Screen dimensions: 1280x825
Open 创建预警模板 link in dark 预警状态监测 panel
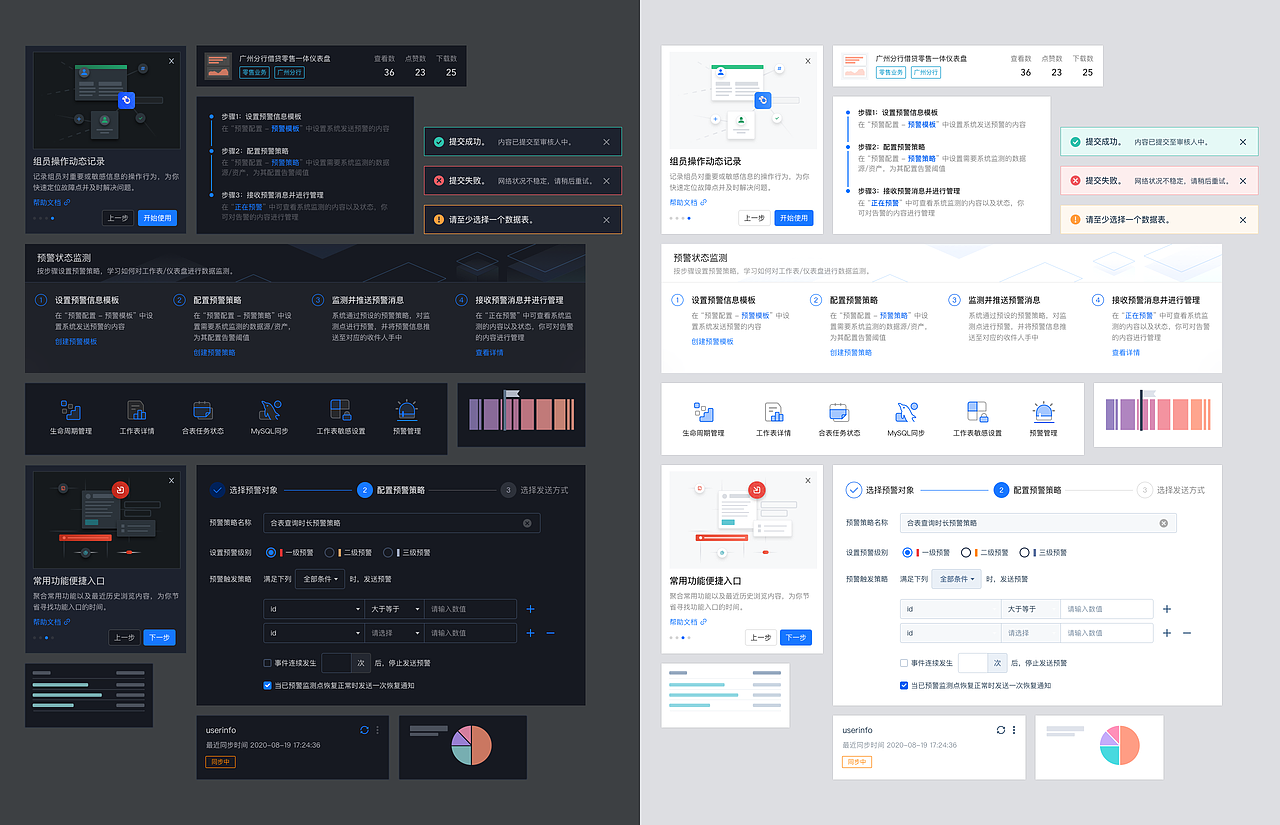(x=76, y=342)
